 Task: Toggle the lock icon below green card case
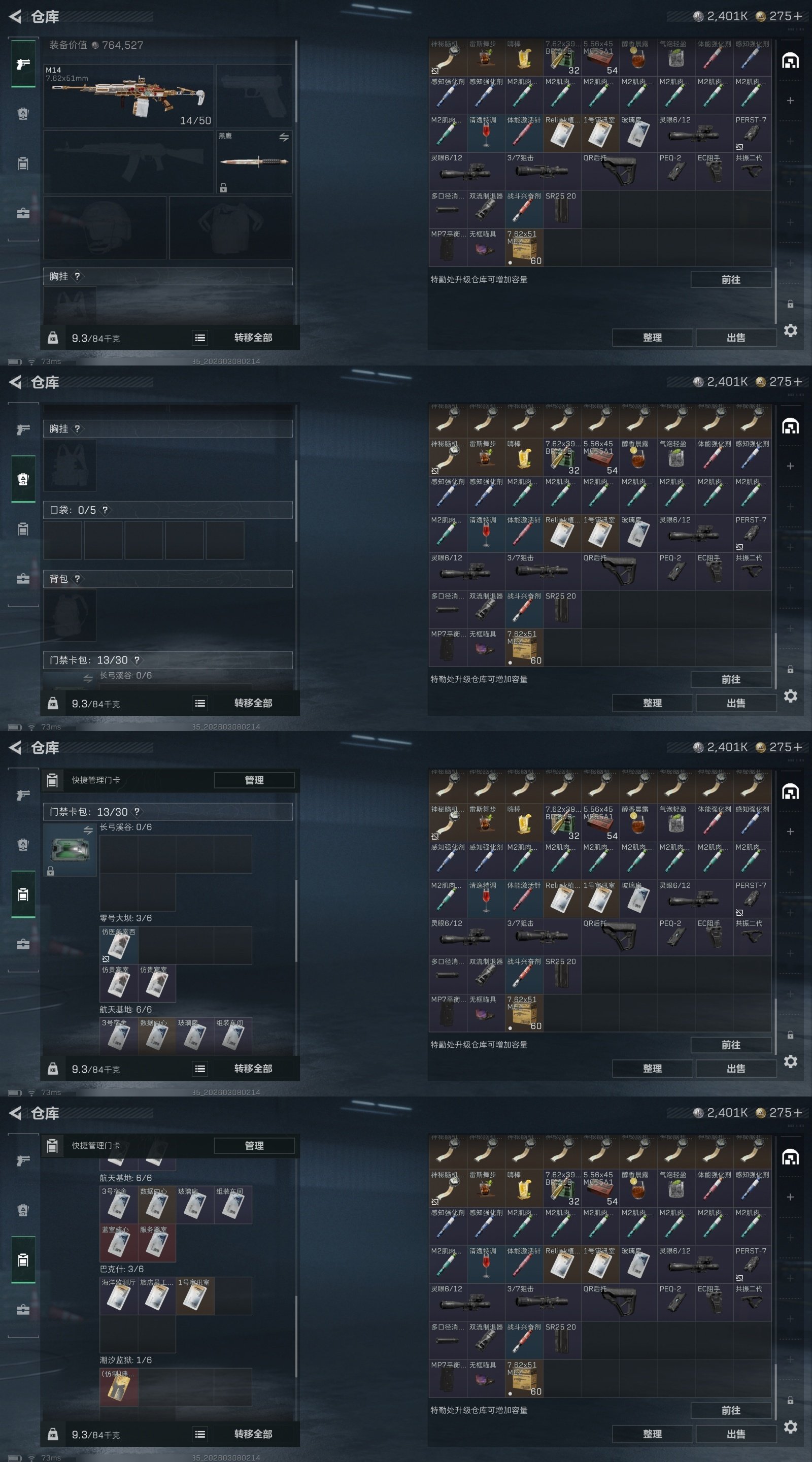pyautogui.click(x=51, y=871)
